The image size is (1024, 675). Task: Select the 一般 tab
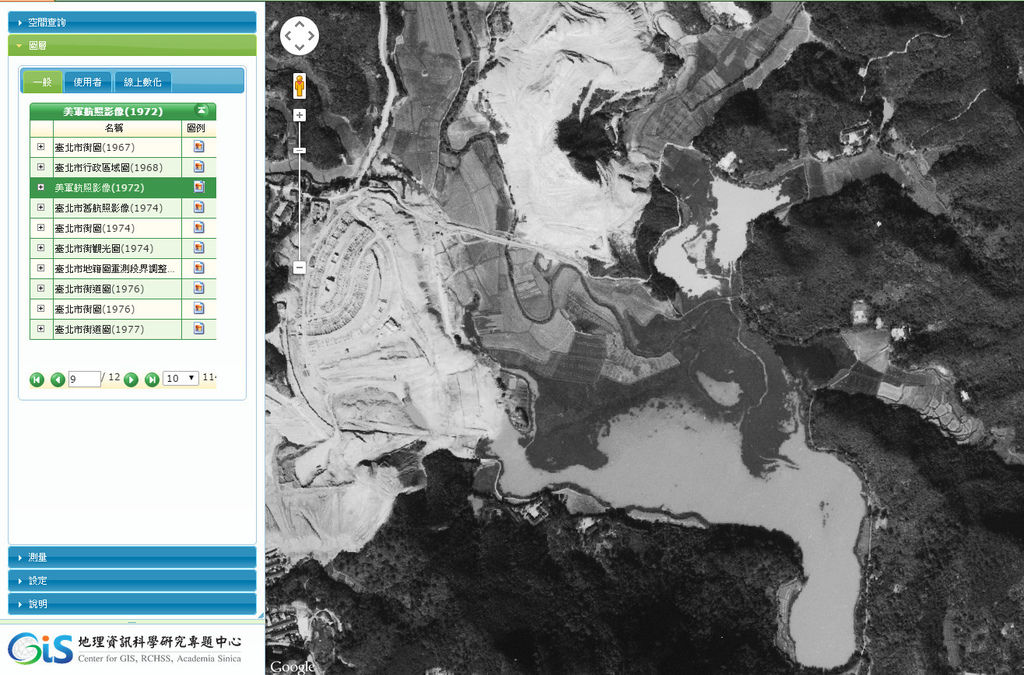coord(42,82)
